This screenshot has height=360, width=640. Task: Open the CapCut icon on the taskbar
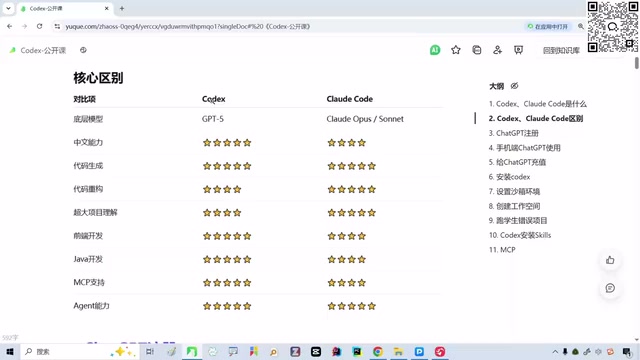(316, 351)
